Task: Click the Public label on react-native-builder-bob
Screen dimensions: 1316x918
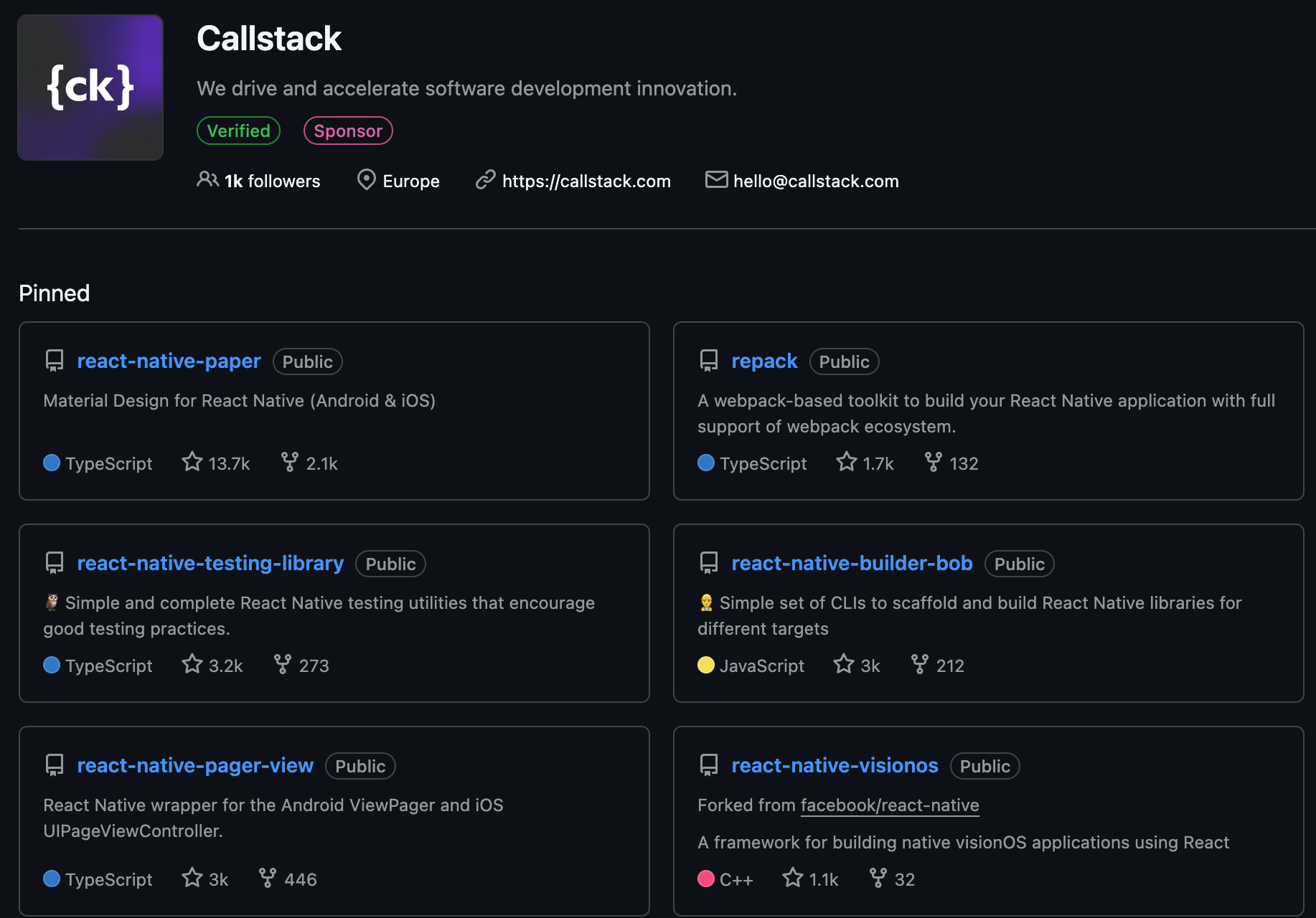Action: point(1019,564)
